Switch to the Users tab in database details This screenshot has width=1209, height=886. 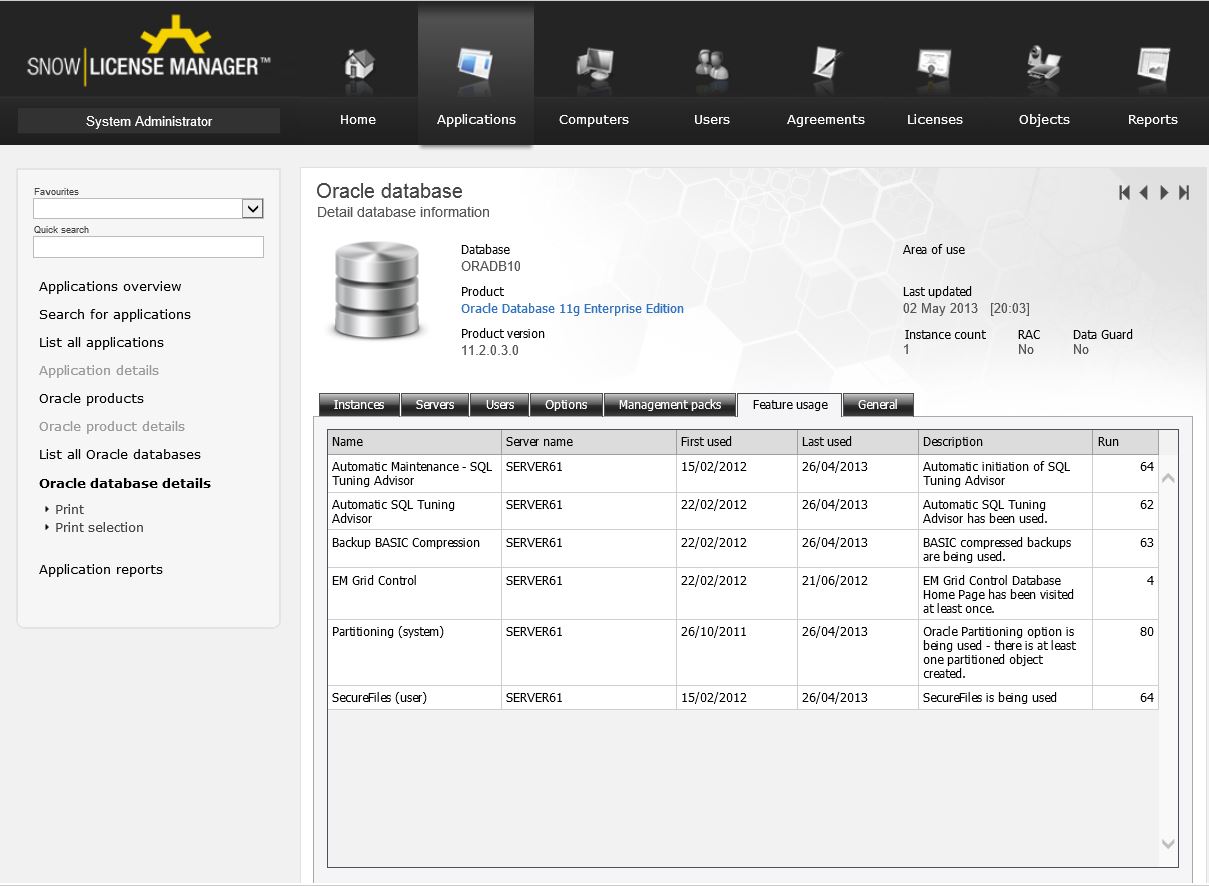click(500, 405)
